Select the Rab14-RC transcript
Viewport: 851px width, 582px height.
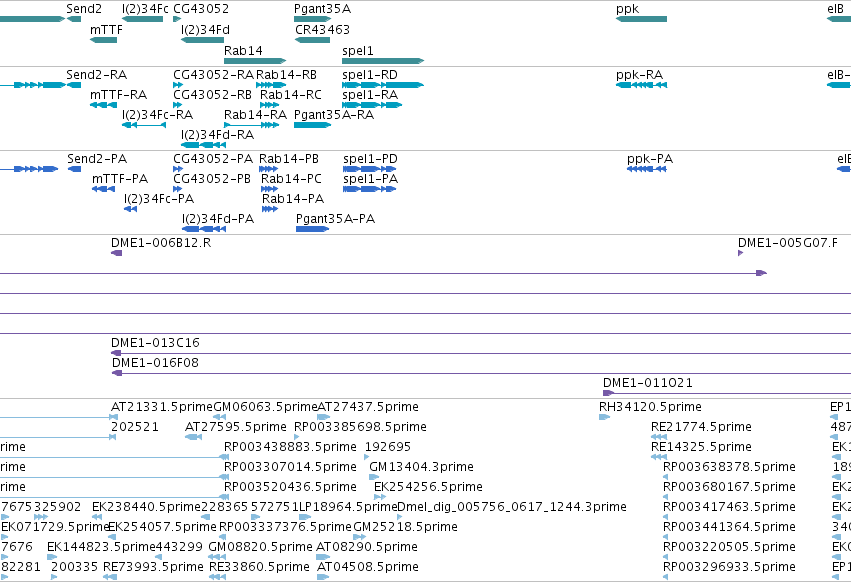(x=270, y=105)
